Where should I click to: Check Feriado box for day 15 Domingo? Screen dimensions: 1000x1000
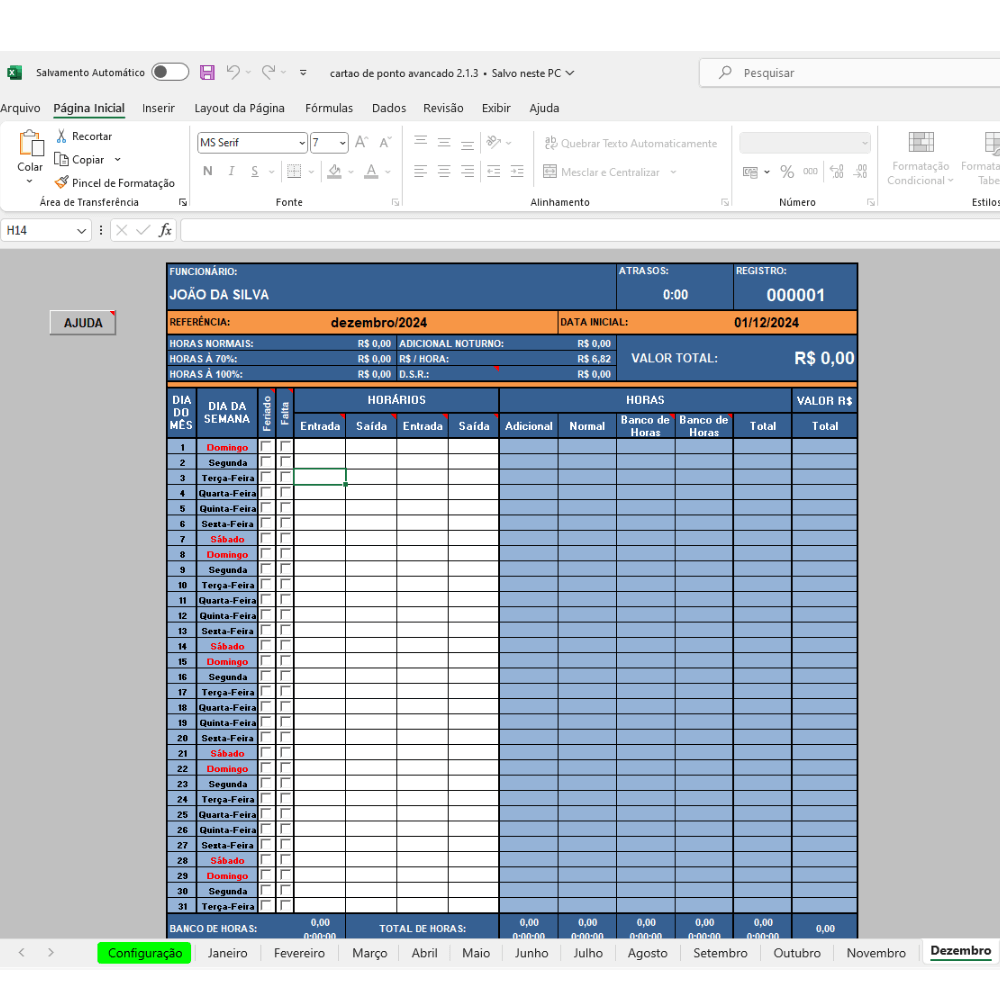[x=266, y=660]
